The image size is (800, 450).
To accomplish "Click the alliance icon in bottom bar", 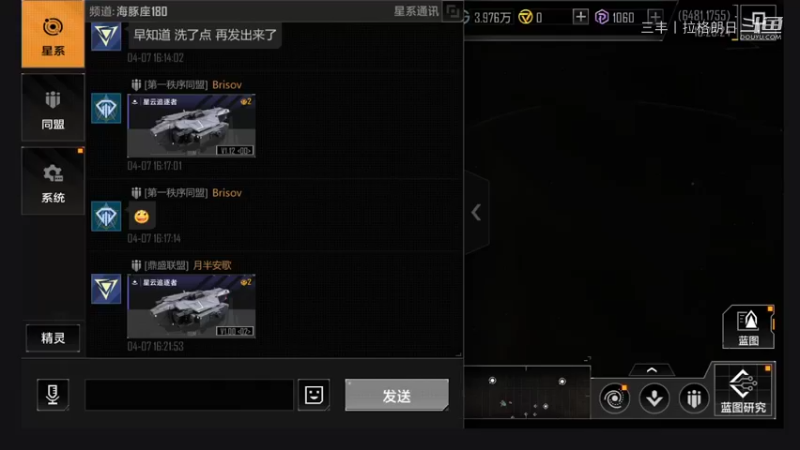I will tap(694, 398).
